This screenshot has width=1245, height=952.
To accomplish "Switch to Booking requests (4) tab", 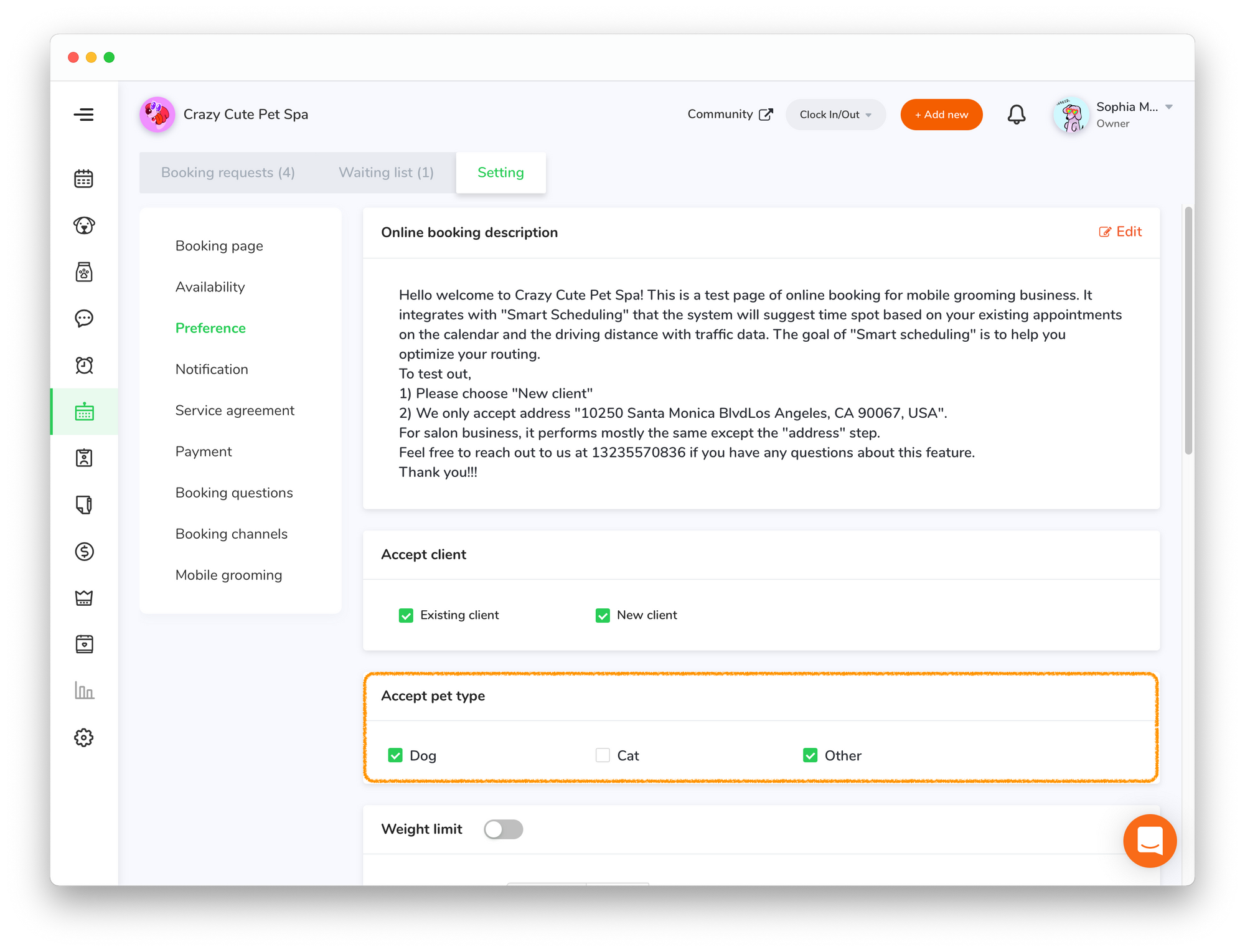I will (228, 172).
